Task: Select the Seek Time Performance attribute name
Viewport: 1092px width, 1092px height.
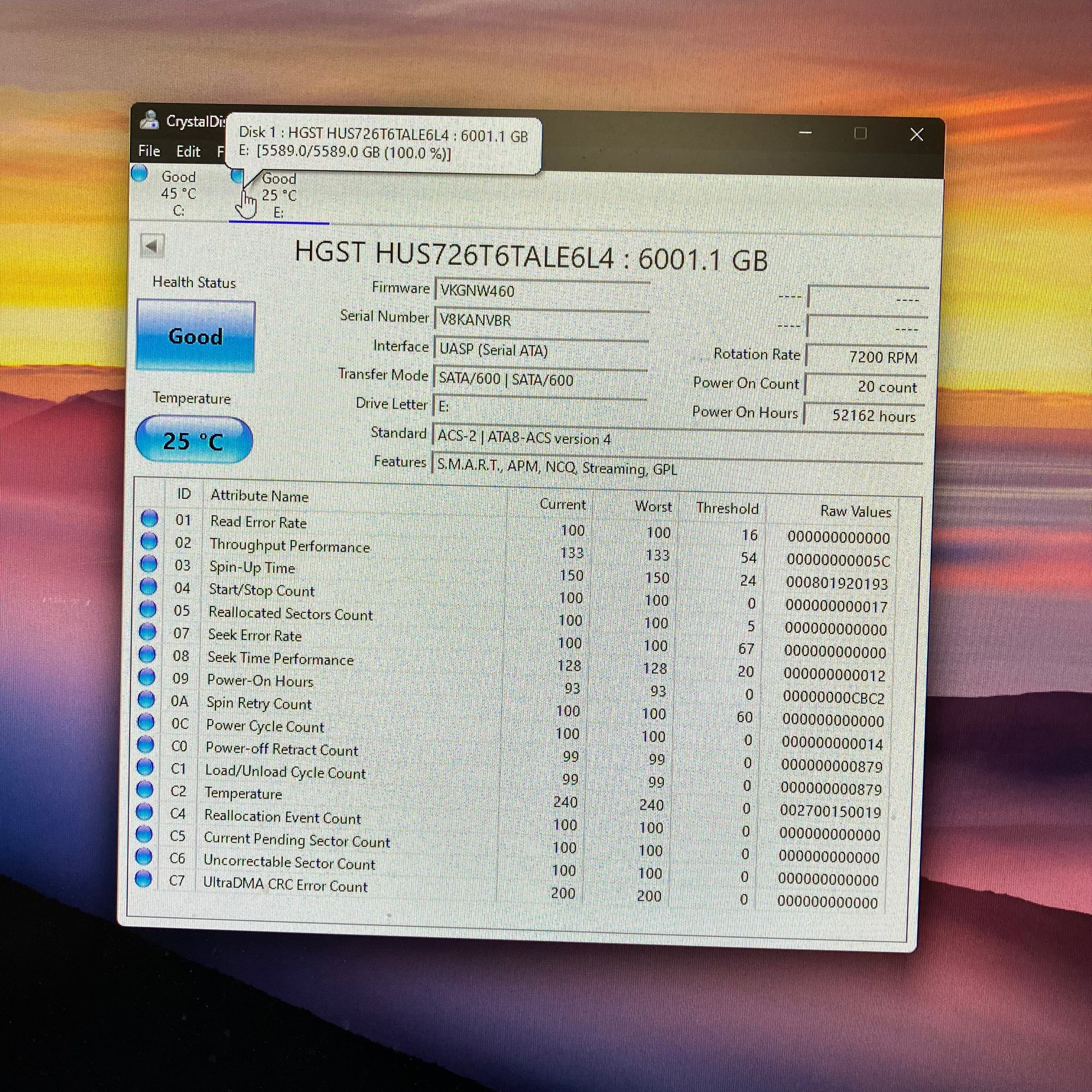Action: pos(281,658)
